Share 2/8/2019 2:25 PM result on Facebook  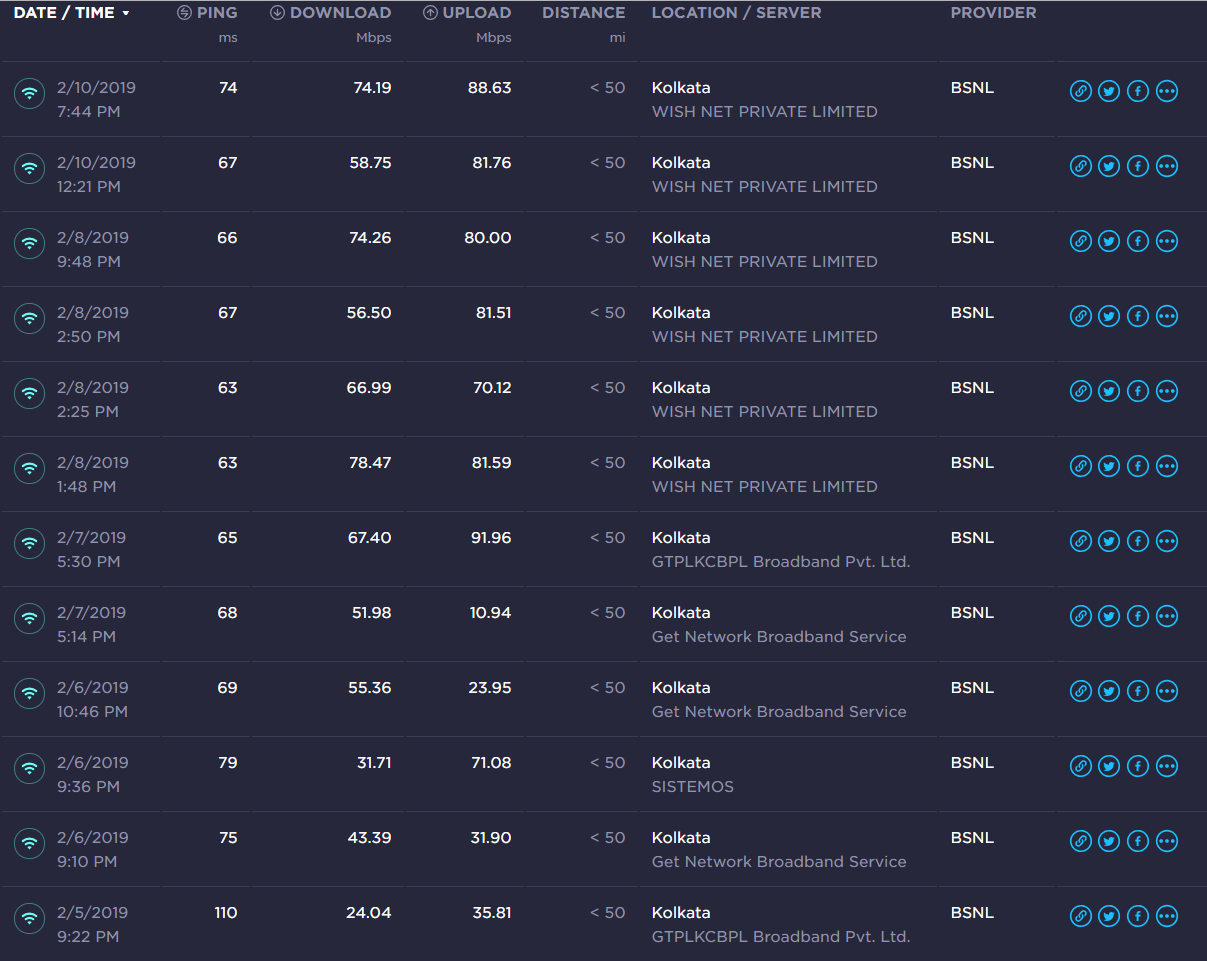1138,391
